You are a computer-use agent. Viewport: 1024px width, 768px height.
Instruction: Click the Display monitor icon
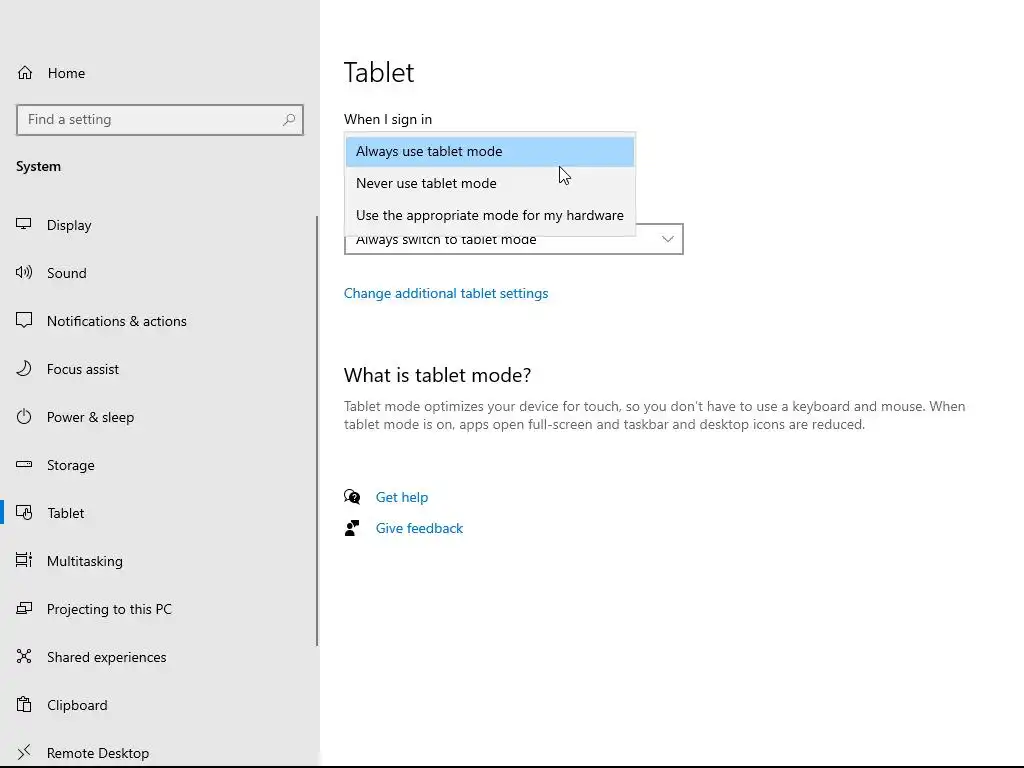point(25,225)
